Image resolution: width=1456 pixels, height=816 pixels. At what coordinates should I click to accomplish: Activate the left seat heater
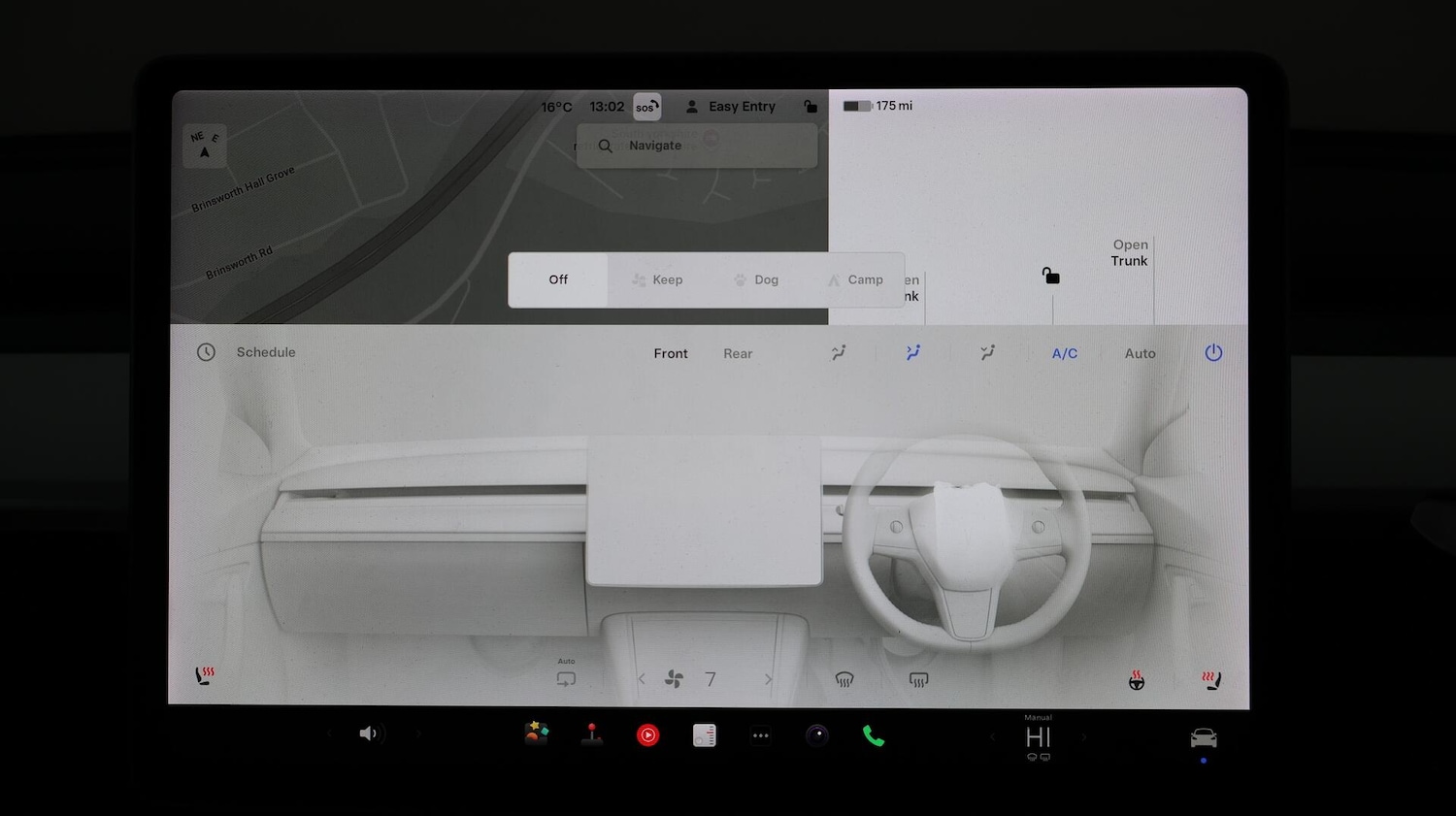205,675
